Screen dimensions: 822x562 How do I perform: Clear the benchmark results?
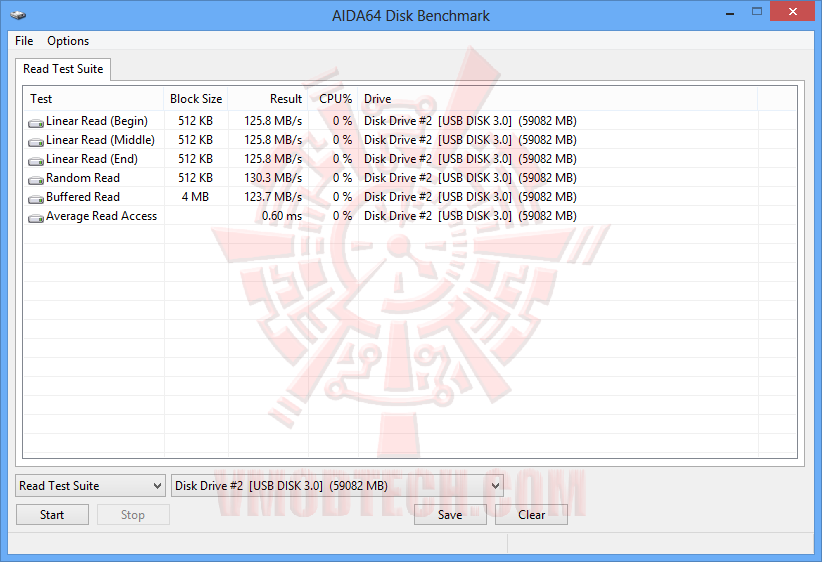point(532,515)
